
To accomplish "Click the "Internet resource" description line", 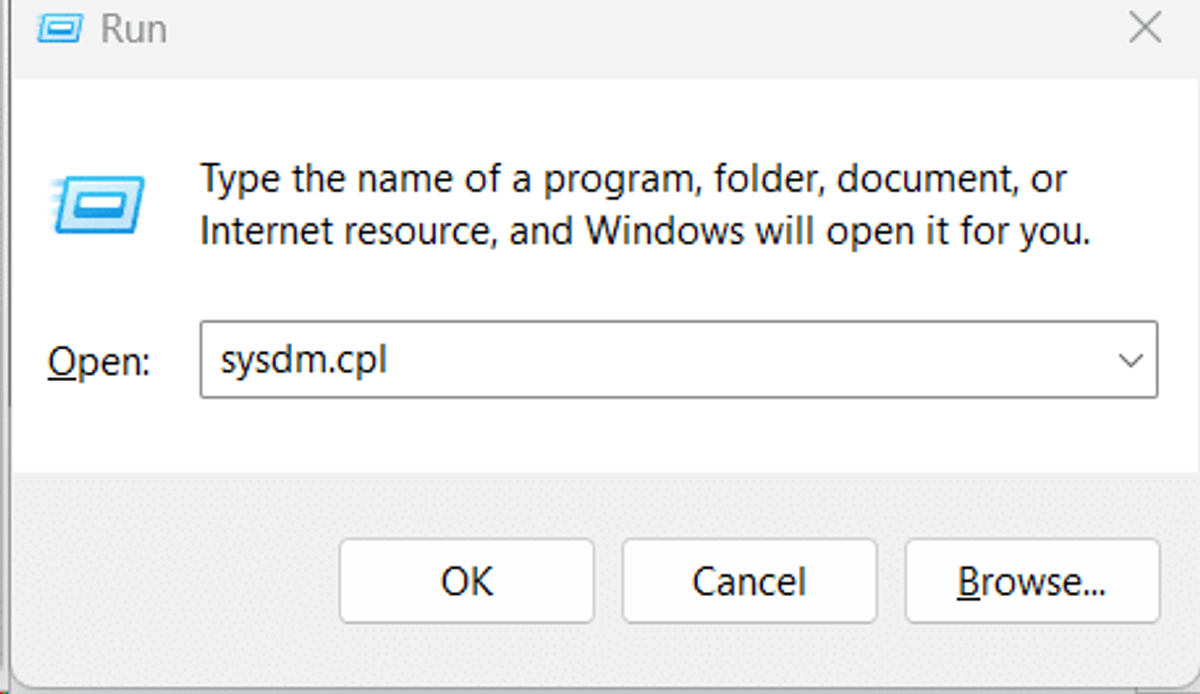I will pos(645,232).
